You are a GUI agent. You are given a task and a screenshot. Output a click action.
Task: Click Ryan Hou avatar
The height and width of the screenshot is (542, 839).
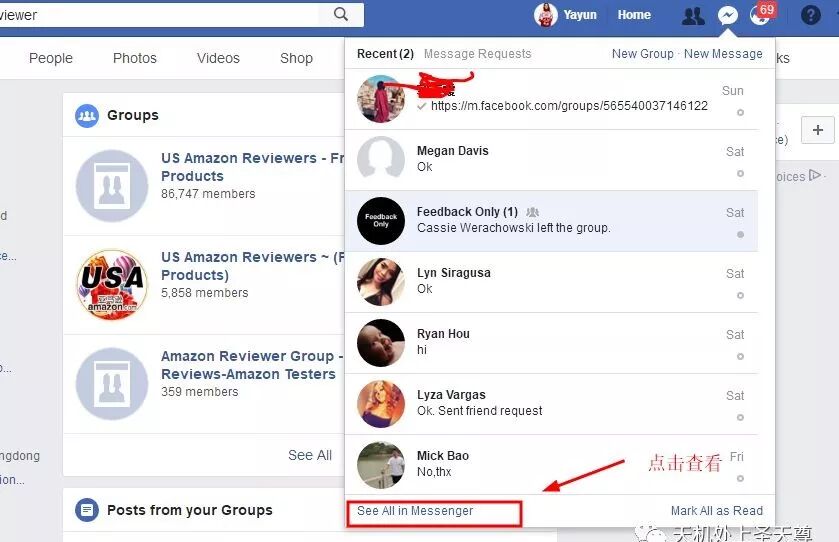coord(381,342)
